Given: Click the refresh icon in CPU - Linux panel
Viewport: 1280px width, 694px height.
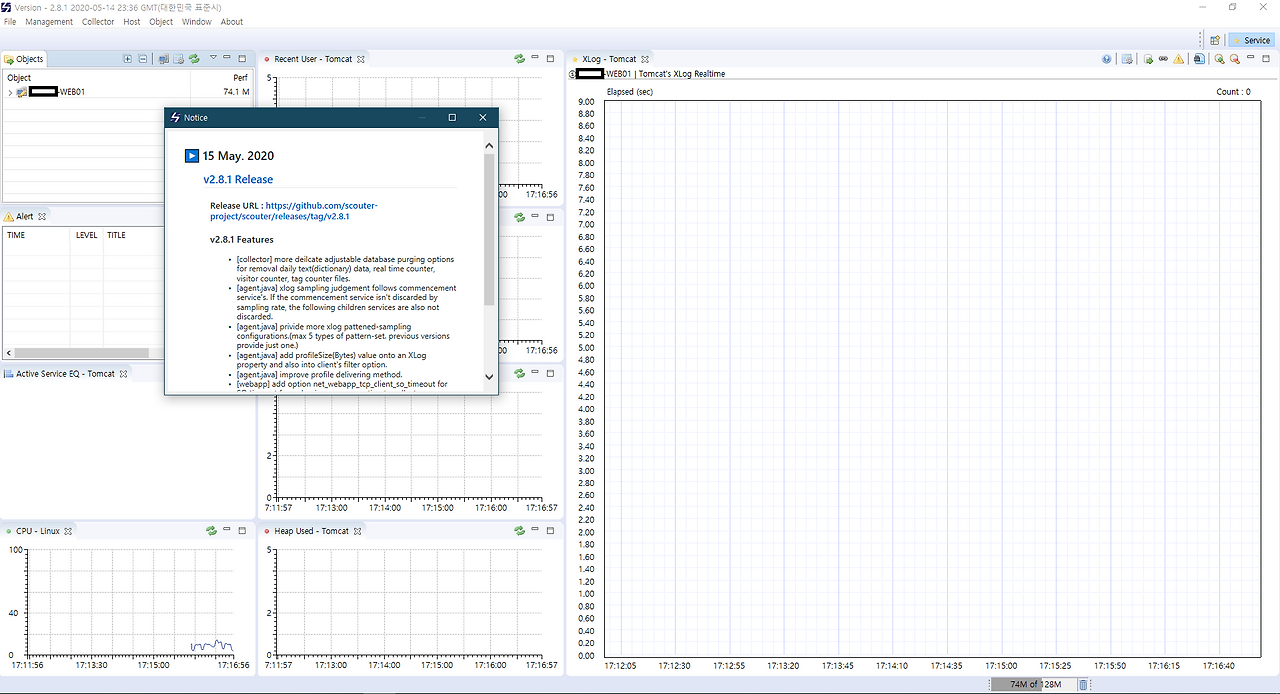Looking at the screenshot, I should [211, 531].
